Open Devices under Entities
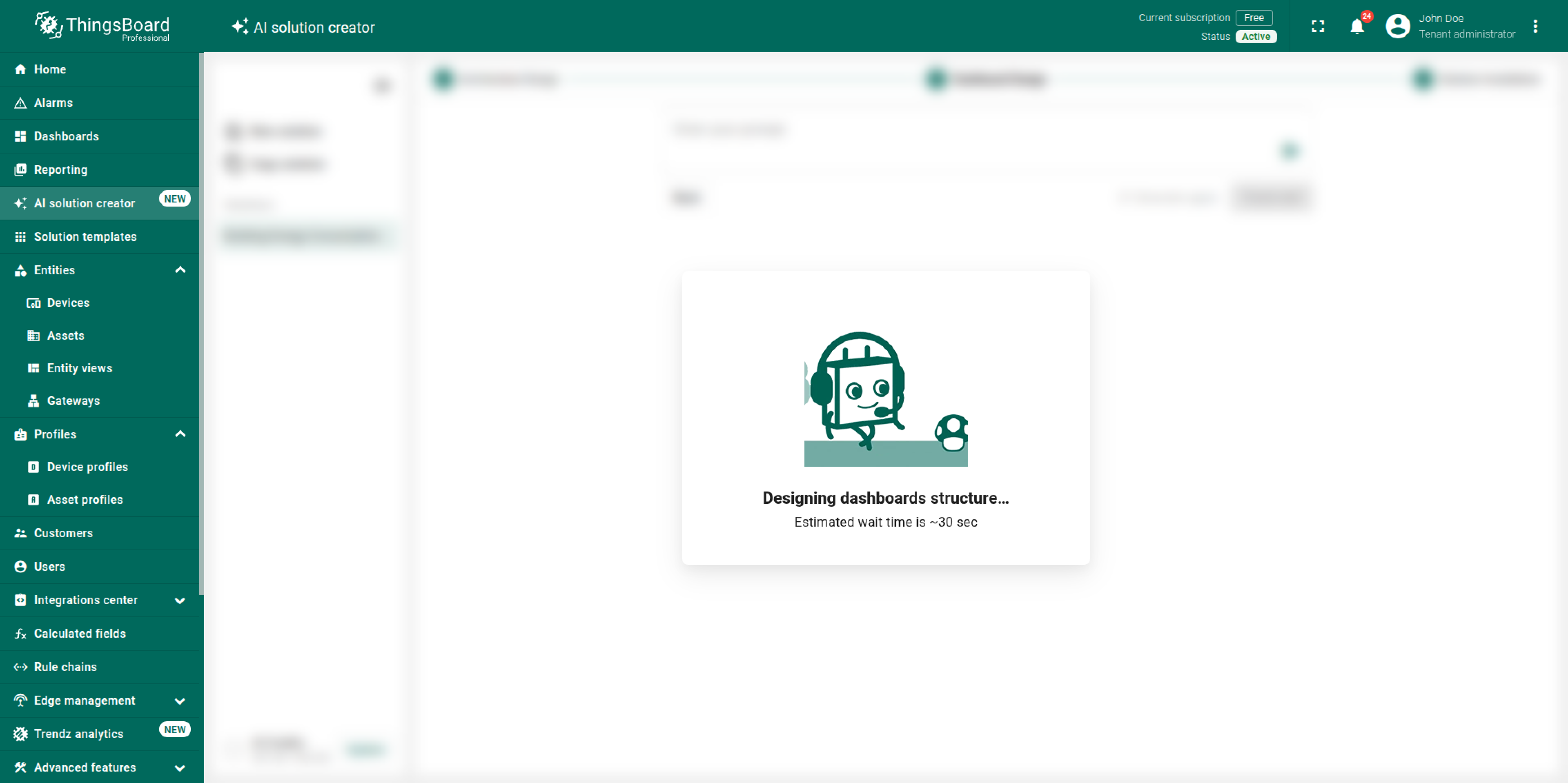The image size is (1568, 783). (x=67, y=303)
